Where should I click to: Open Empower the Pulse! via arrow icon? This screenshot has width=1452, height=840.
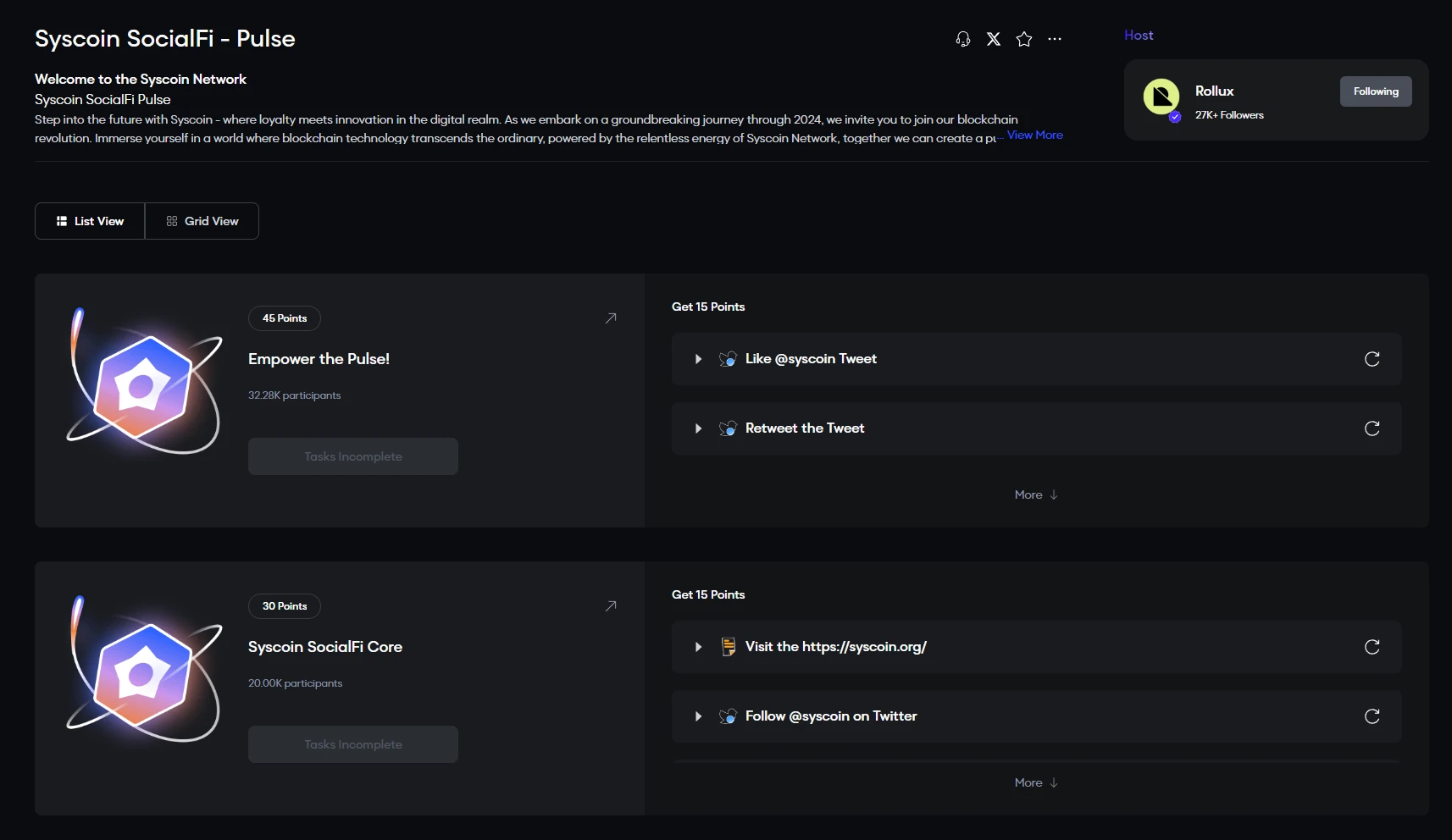611,318
